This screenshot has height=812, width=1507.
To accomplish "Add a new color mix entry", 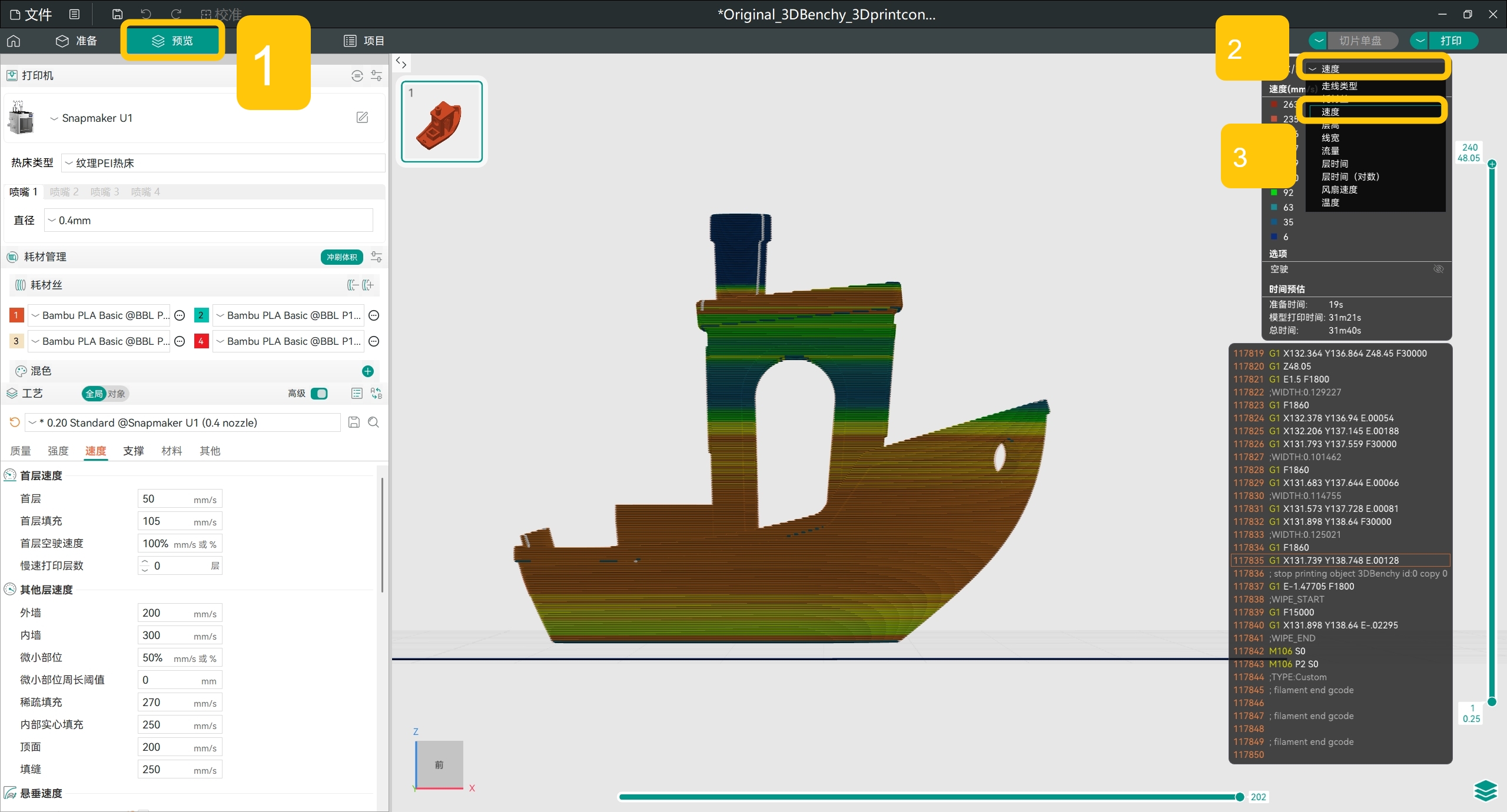I will pos(368,371).
